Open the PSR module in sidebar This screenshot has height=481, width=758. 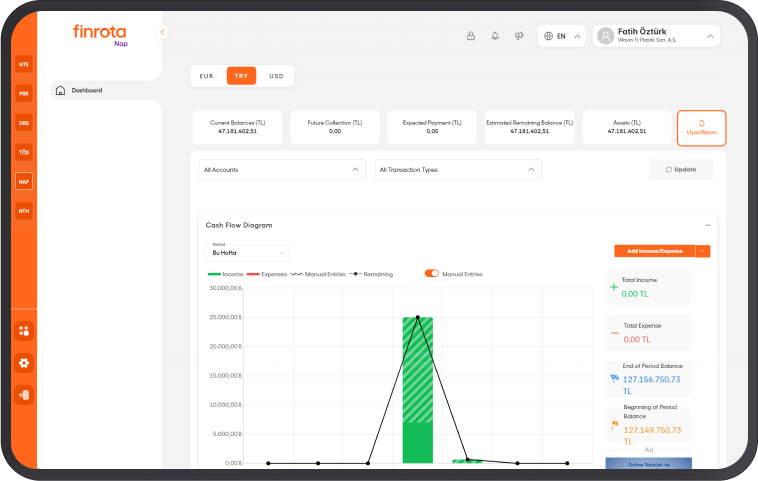(x=24, y=93)
